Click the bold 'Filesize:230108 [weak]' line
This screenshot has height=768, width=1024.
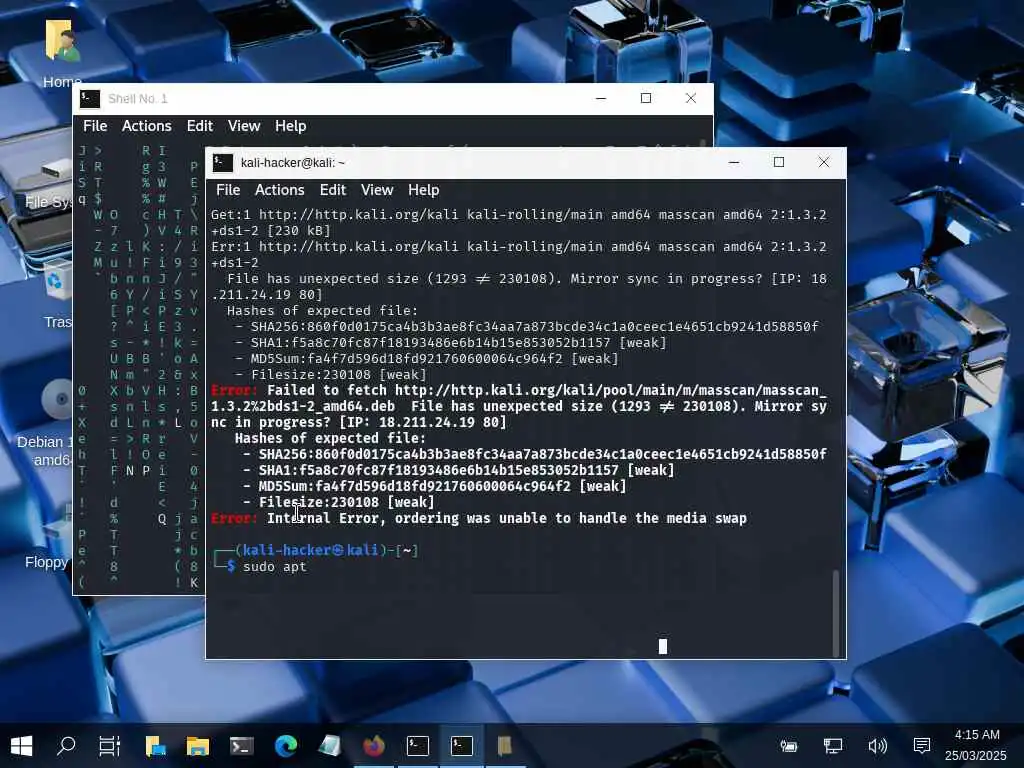(338, 502)
